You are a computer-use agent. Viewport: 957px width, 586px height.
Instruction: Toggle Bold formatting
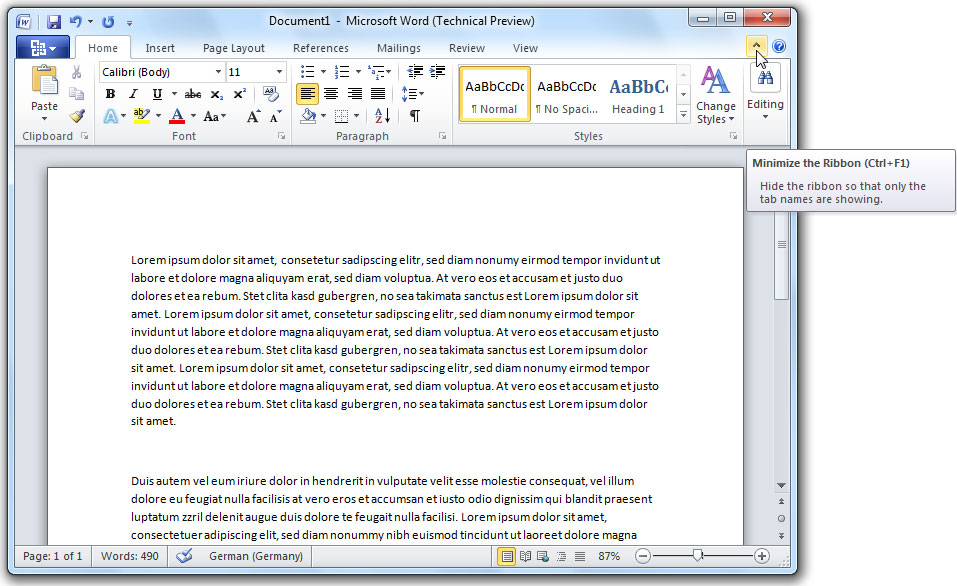click(x=111, y=94)
